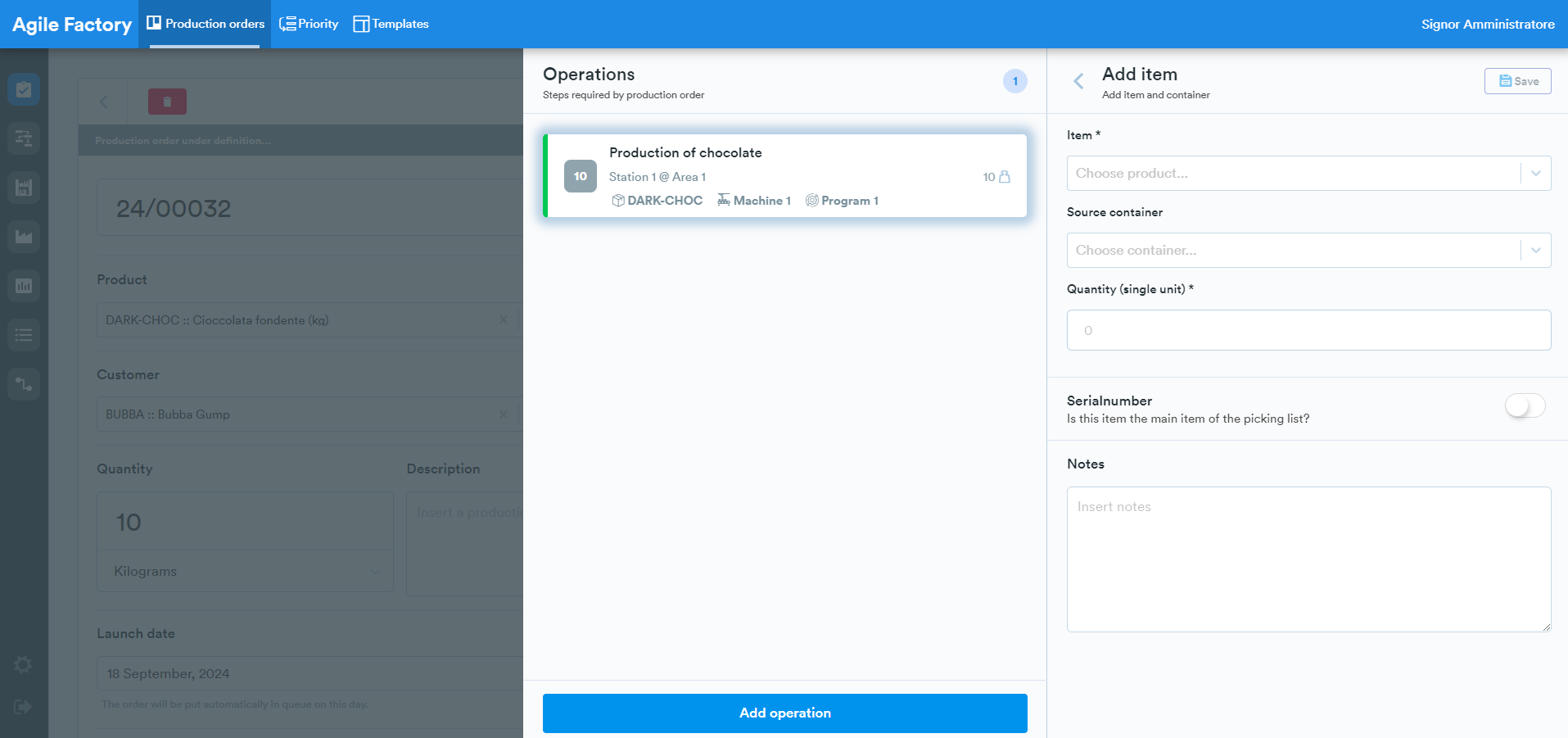Click the Operations panel heading

[589, 75]
